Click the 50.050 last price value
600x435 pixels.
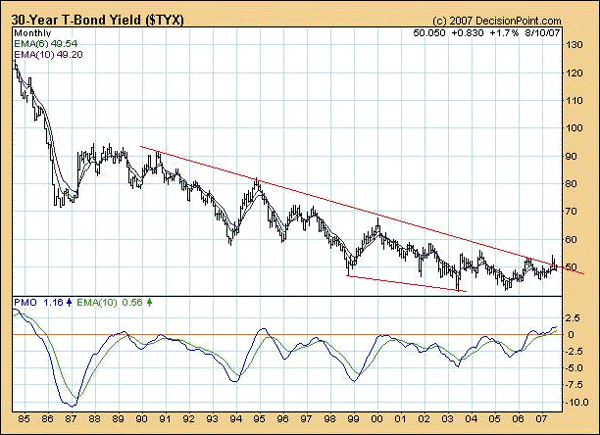pyautogui.click(x=429, y=33)
